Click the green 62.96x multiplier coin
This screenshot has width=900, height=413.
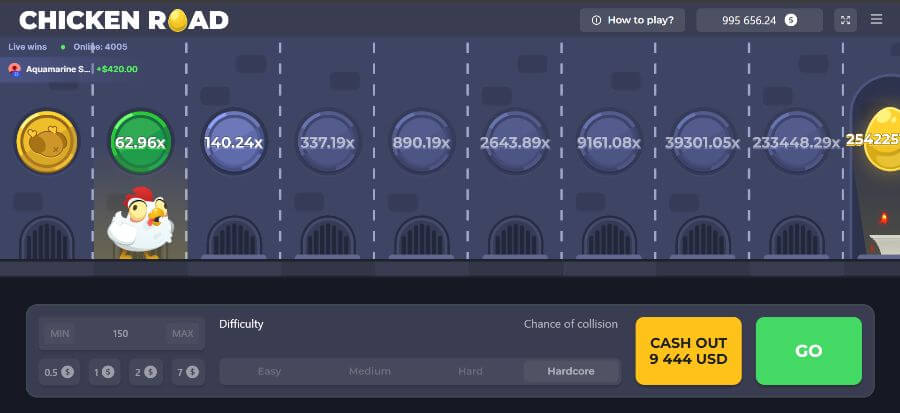140,141
